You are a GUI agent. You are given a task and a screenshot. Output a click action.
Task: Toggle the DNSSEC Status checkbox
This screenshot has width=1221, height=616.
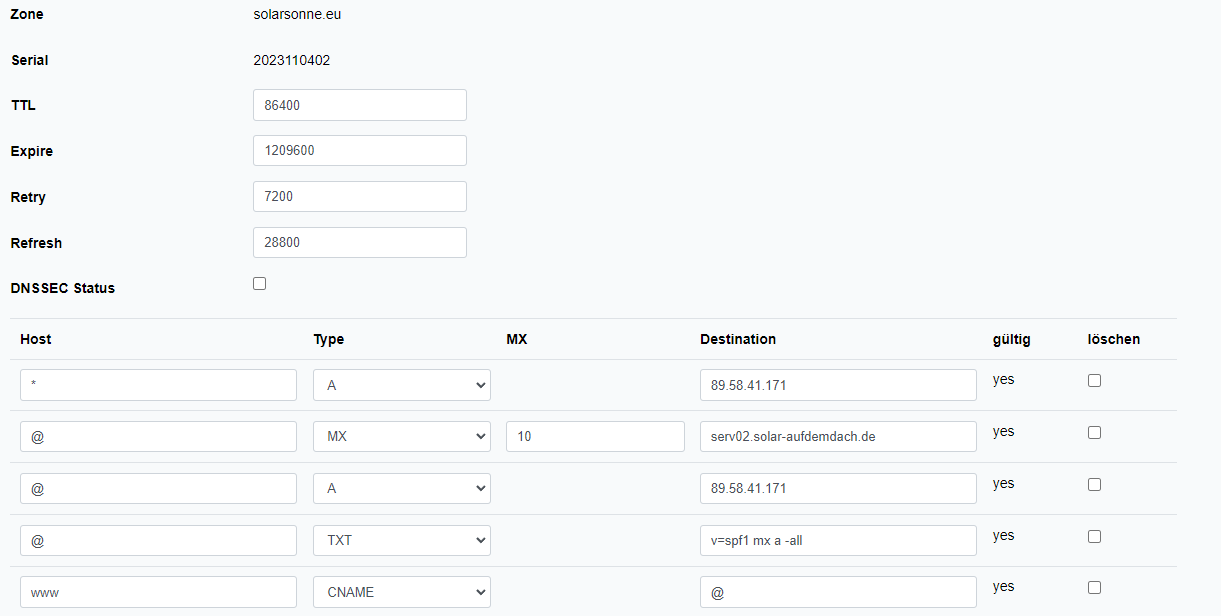[x=260, y=284]
